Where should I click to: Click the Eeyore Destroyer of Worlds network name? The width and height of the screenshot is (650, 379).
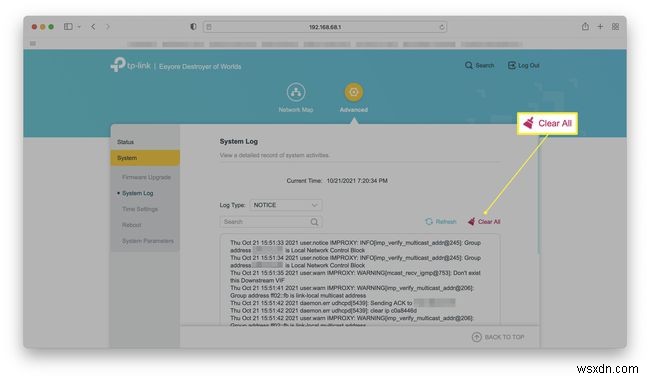200,66
